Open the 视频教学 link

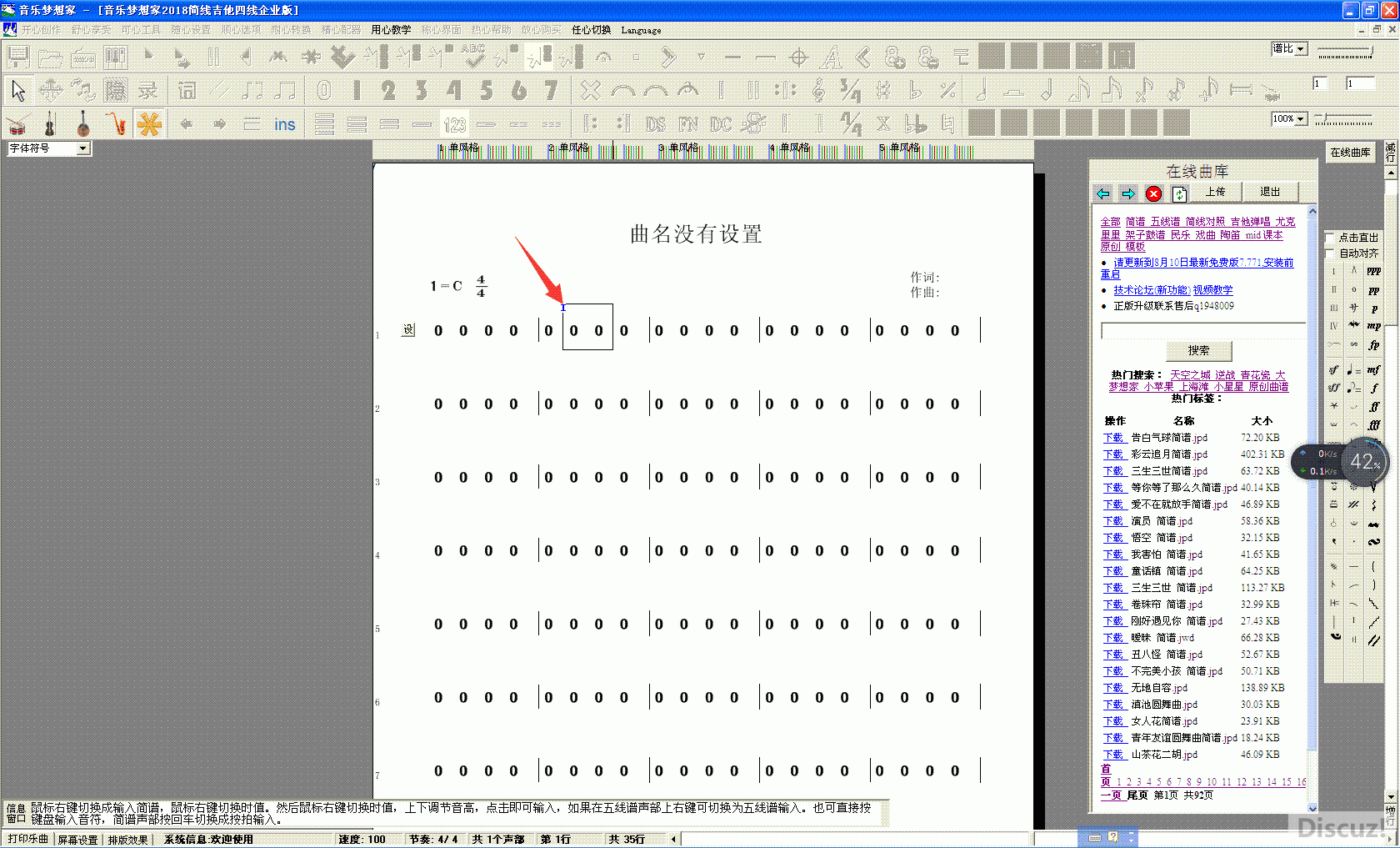pyautogui.click(x=1212, y=290)
